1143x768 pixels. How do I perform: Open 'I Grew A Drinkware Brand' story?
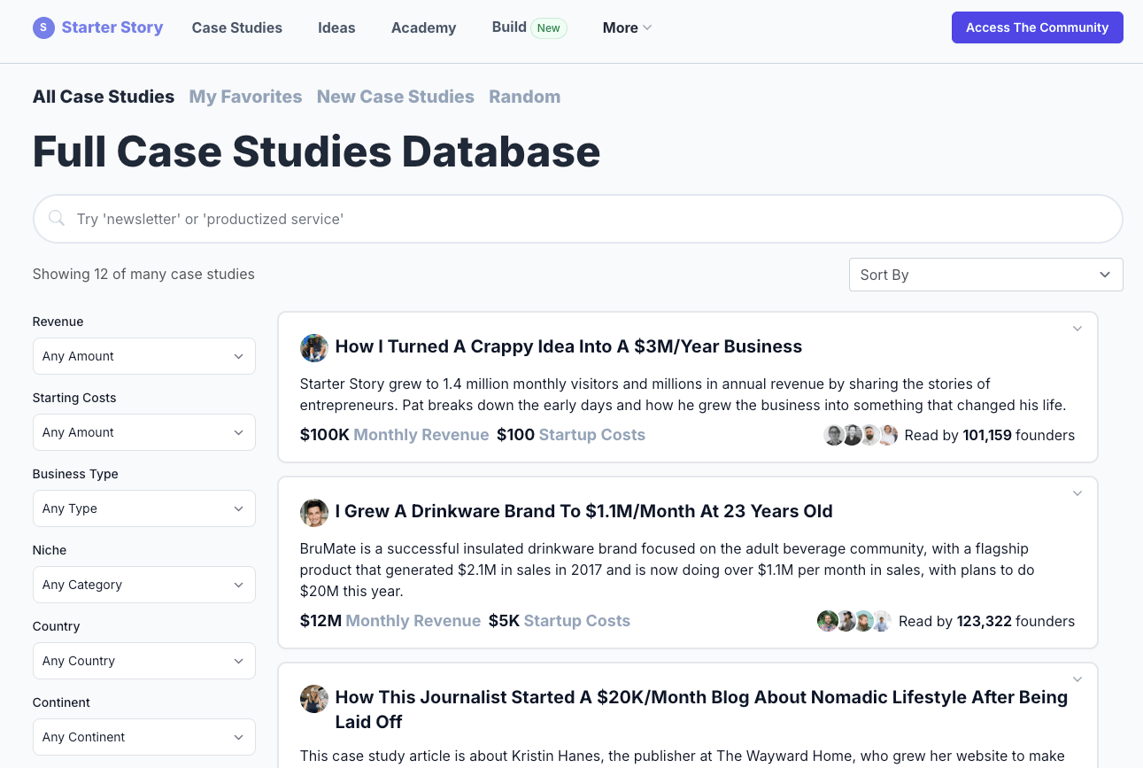tap(584, 512)
